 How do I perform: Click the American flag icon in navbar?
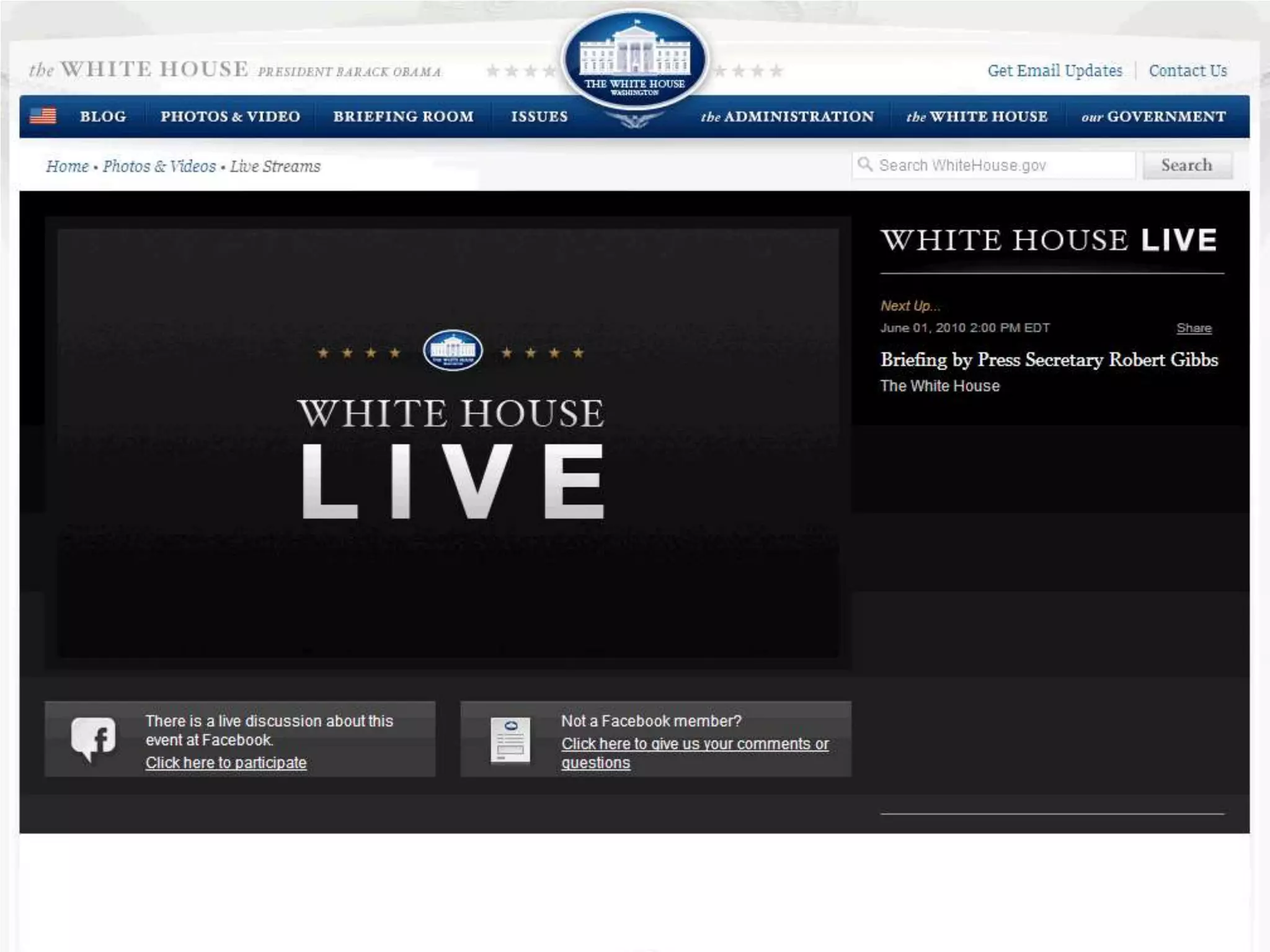click(x=43, y=116)
